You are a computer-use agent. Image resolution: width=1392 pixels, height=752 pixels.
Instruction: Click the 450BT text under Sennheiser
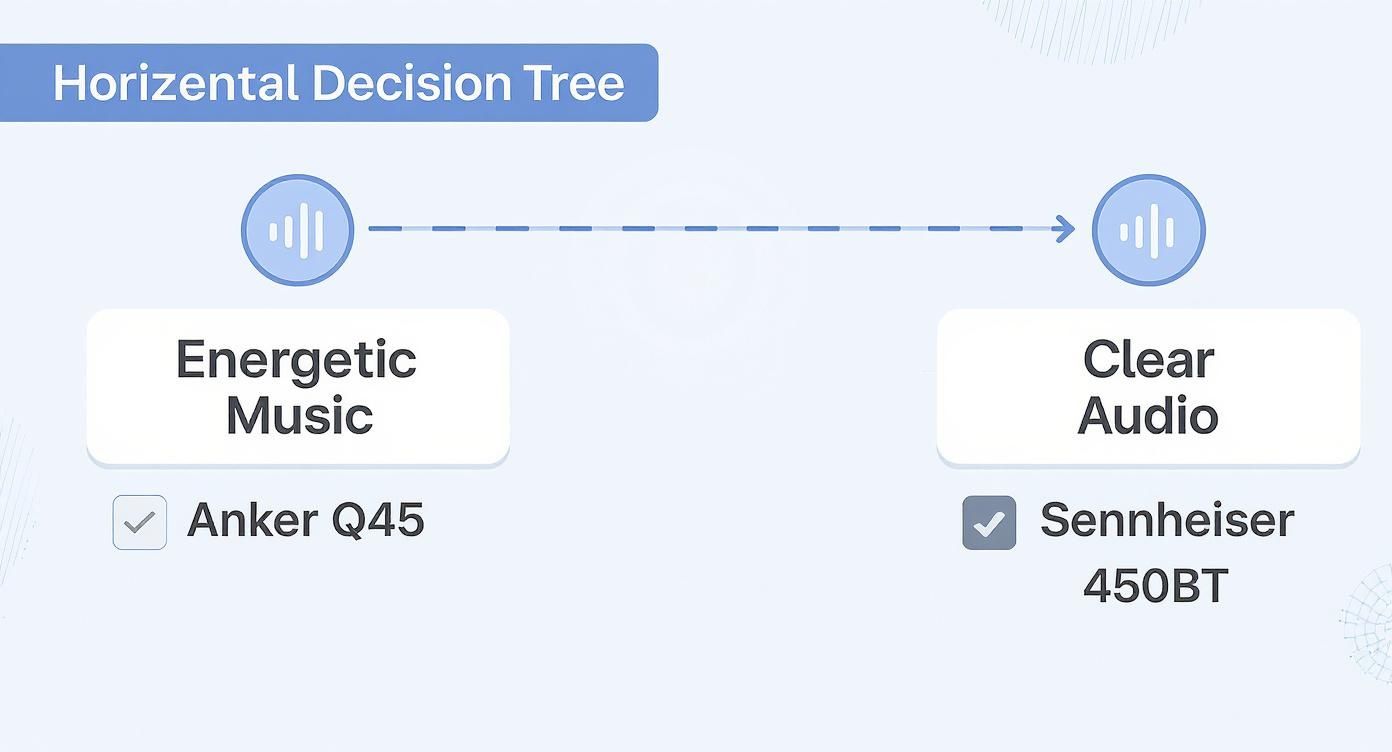[1155, 587]
